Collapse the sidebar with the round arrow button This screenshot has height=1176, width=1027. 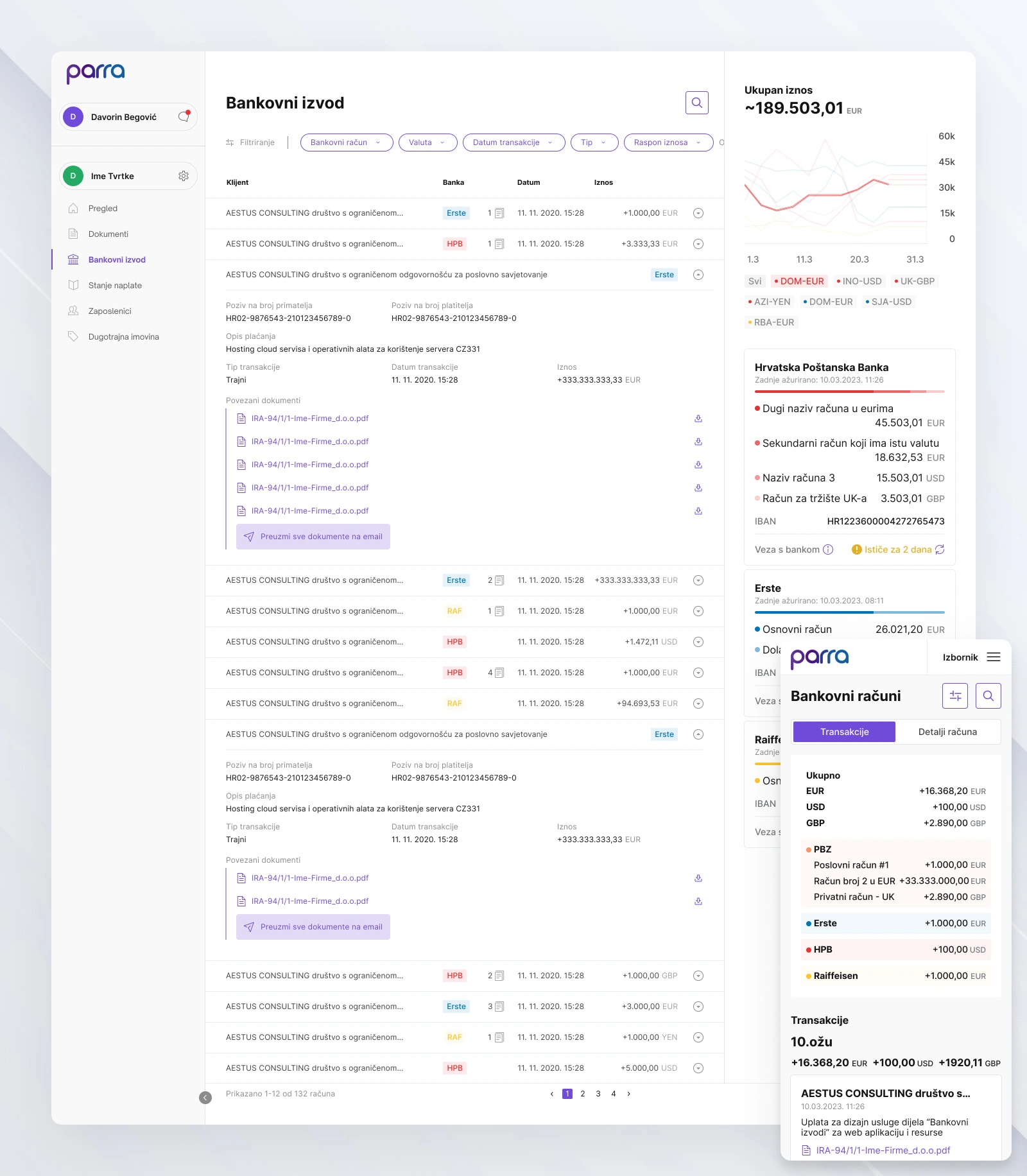pos(205,1098)
